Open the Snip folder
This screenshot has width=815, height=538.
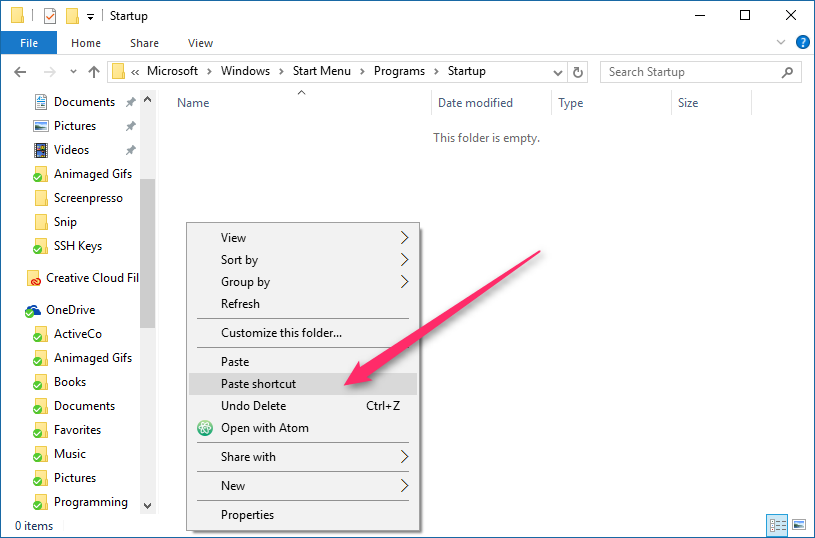[65, 222]
